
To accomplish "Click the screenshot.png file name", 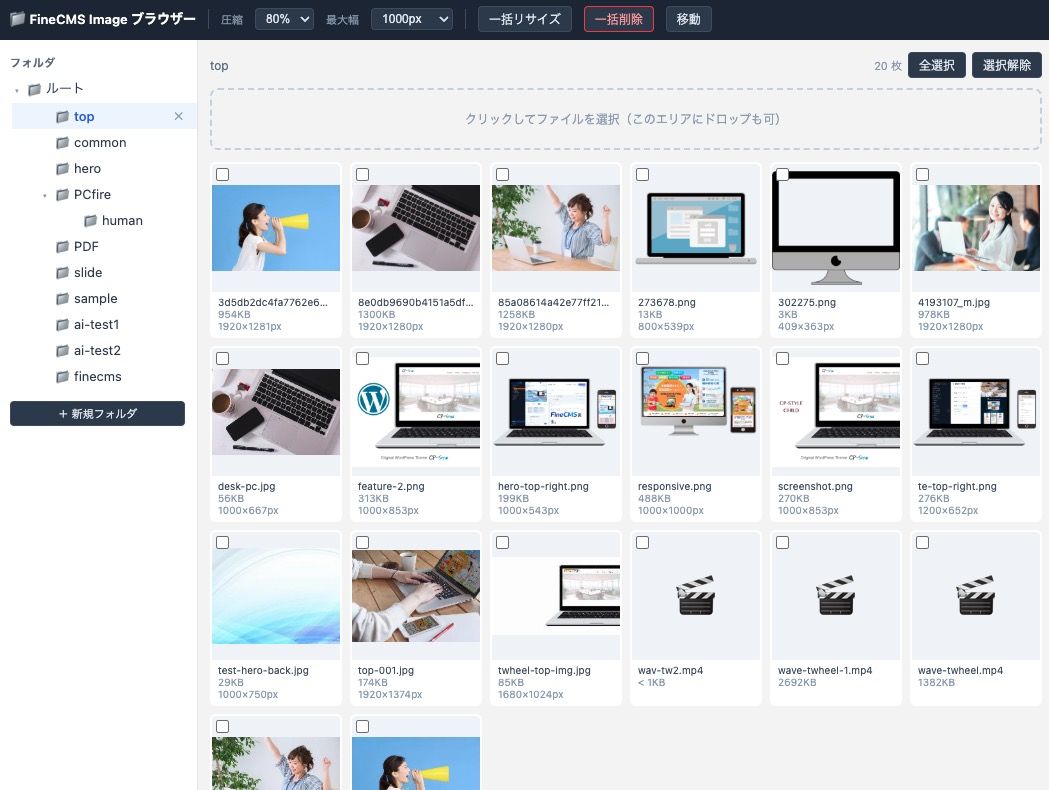I will 815,486.
